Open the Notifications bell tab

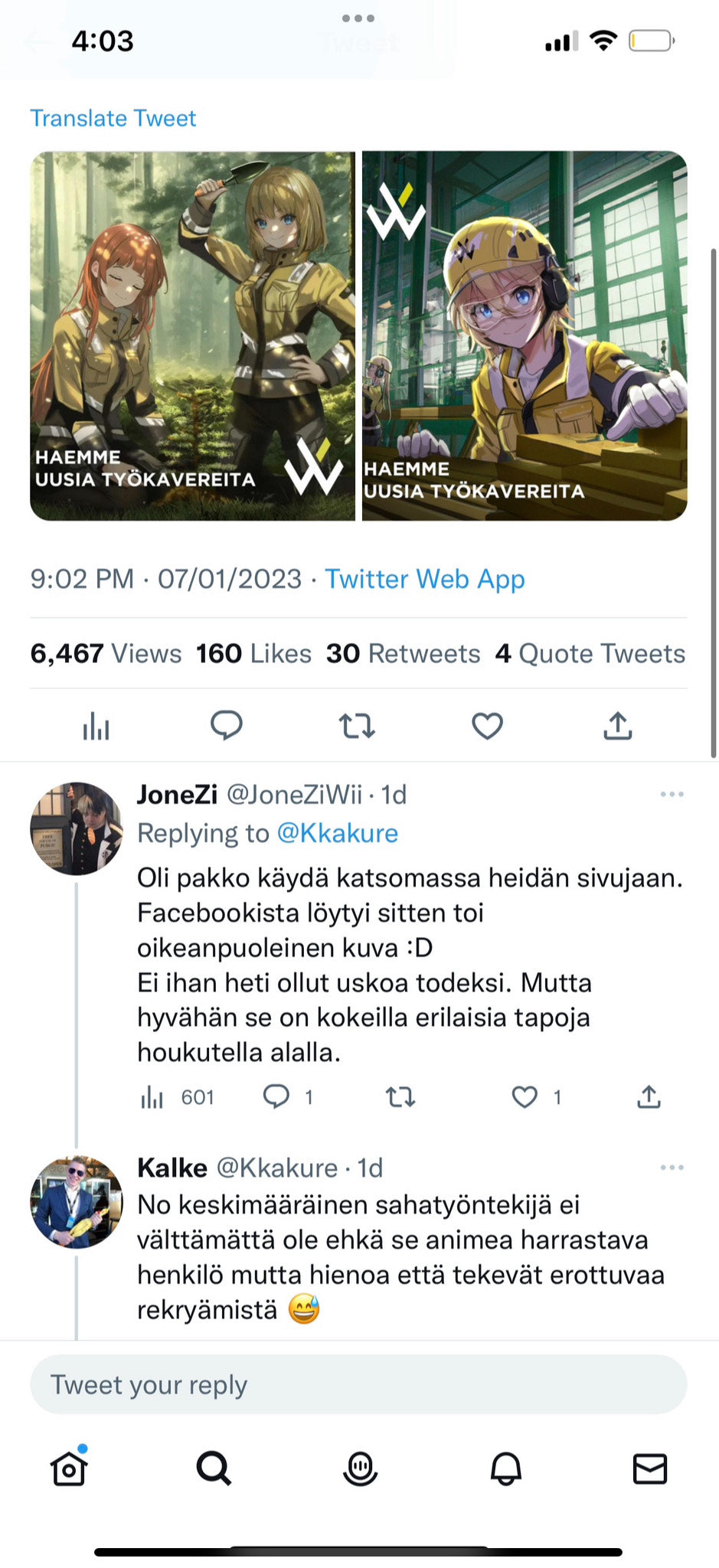505,1468
